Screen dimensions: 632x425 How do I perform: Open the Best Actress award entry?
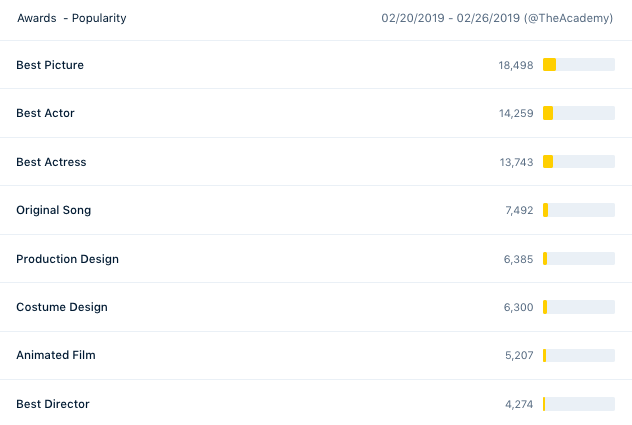coord(51,162)
